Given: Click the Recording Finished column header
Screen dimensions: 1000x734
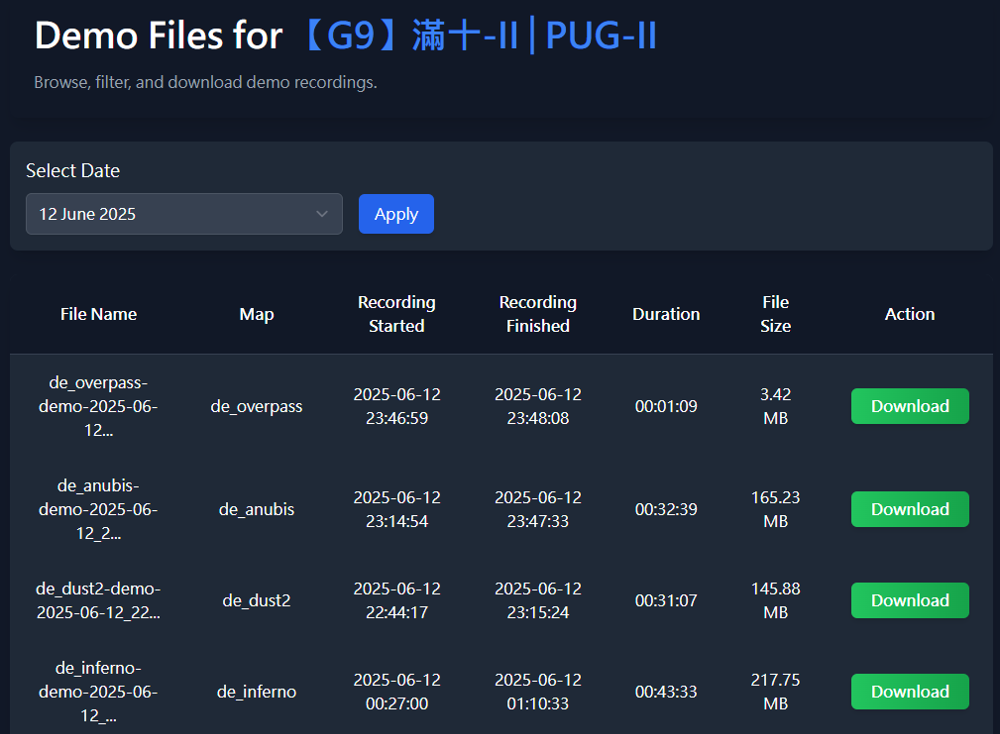Looking at the screenshot, I should [538, 314].
